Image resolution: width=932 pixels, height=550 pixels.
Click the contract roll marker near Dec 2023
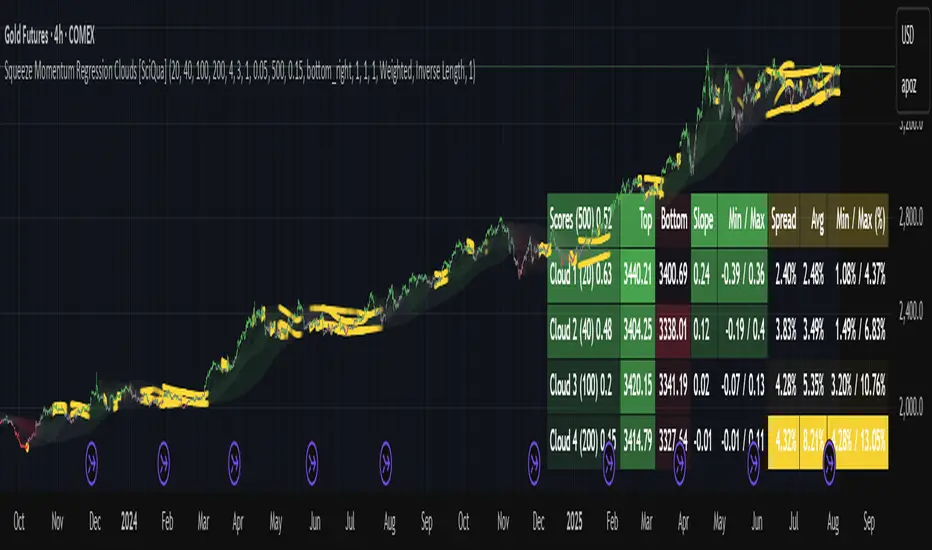92,463
